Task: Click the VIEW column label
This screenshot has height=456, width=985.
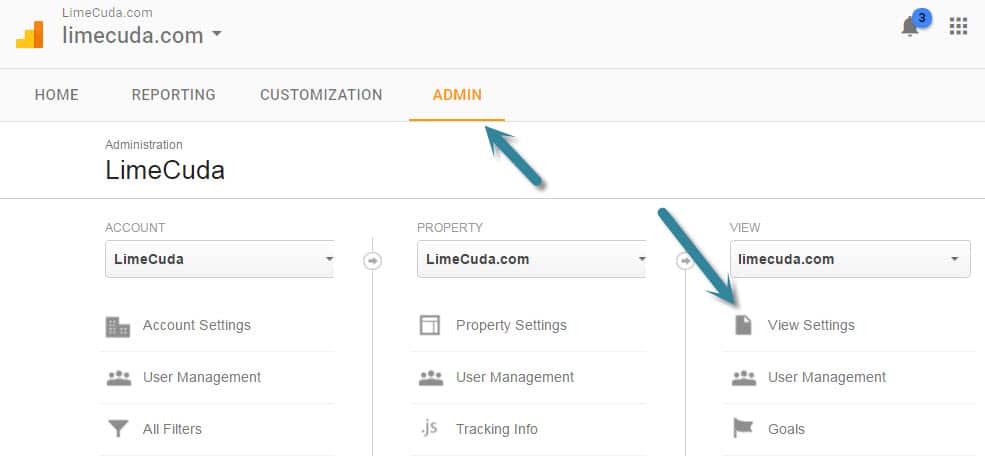Action: [745, 228]
